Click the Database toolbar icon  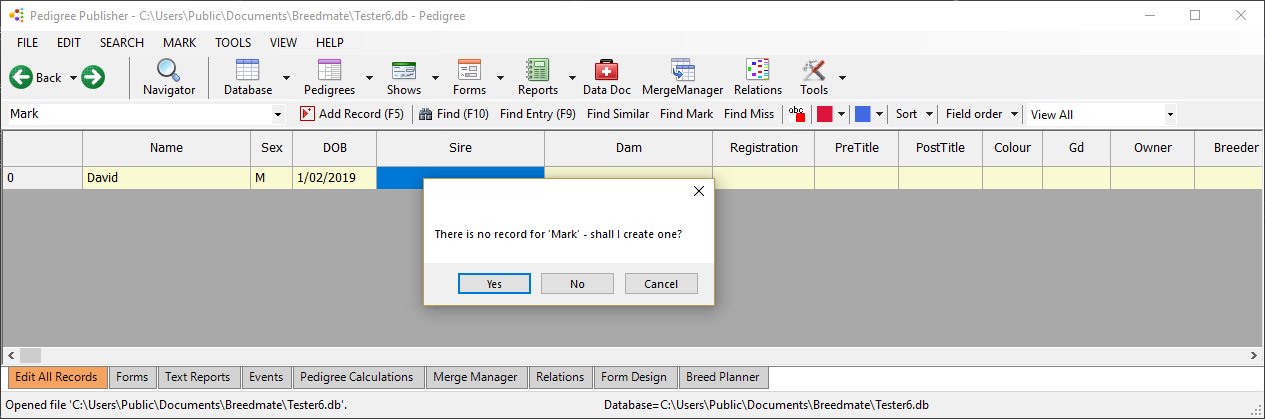[247, 77]
